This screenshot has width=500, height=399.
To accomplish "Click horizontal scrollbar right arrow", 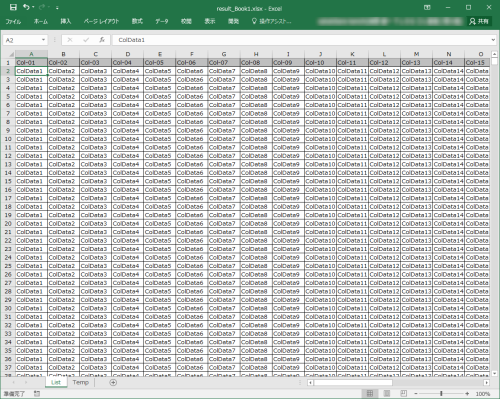I will tap(486, 383).
